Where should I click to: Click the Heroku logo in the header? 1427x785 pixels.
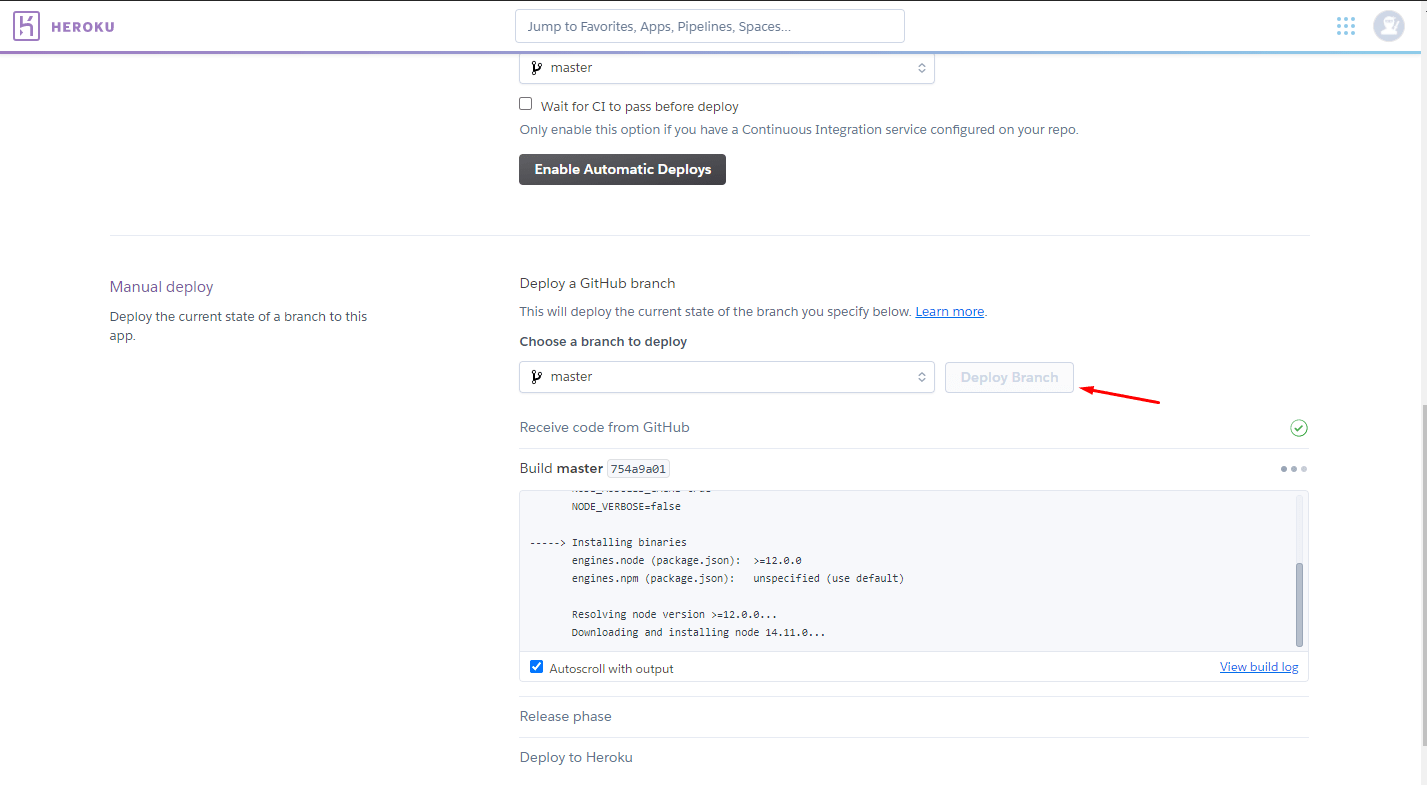click(x=64, y=26)
